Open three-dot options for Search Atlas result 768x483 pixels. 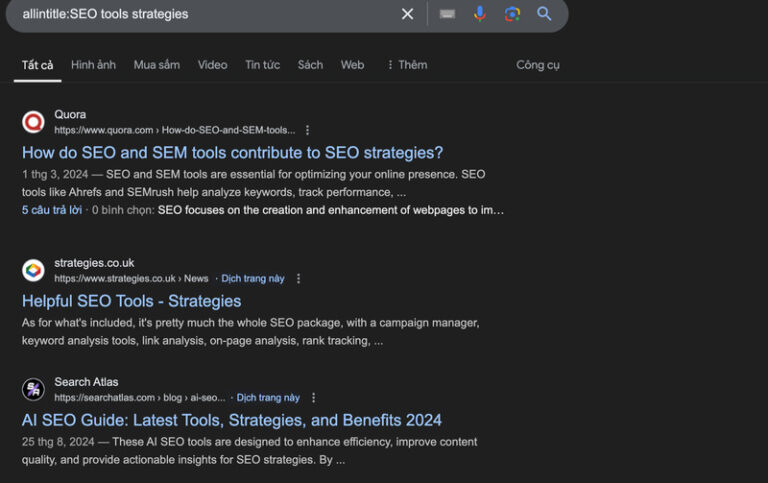(x=313, y=398)
